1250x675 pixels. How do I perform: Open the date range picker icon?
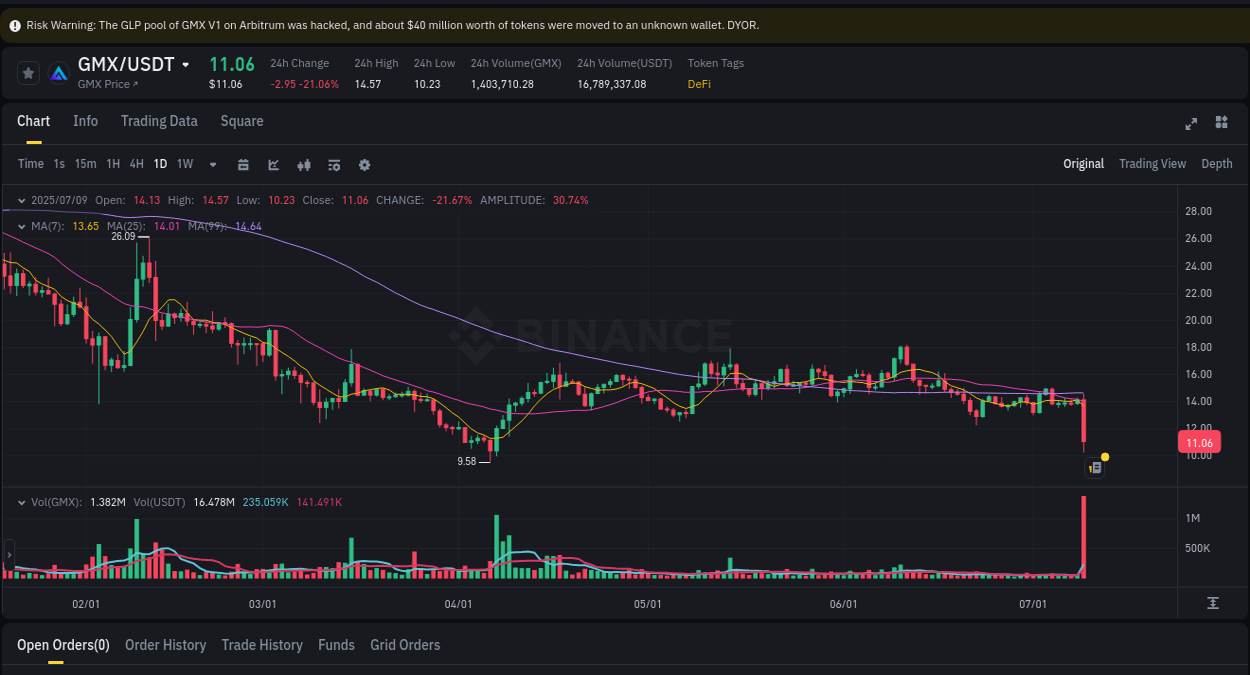pos(243,164)
